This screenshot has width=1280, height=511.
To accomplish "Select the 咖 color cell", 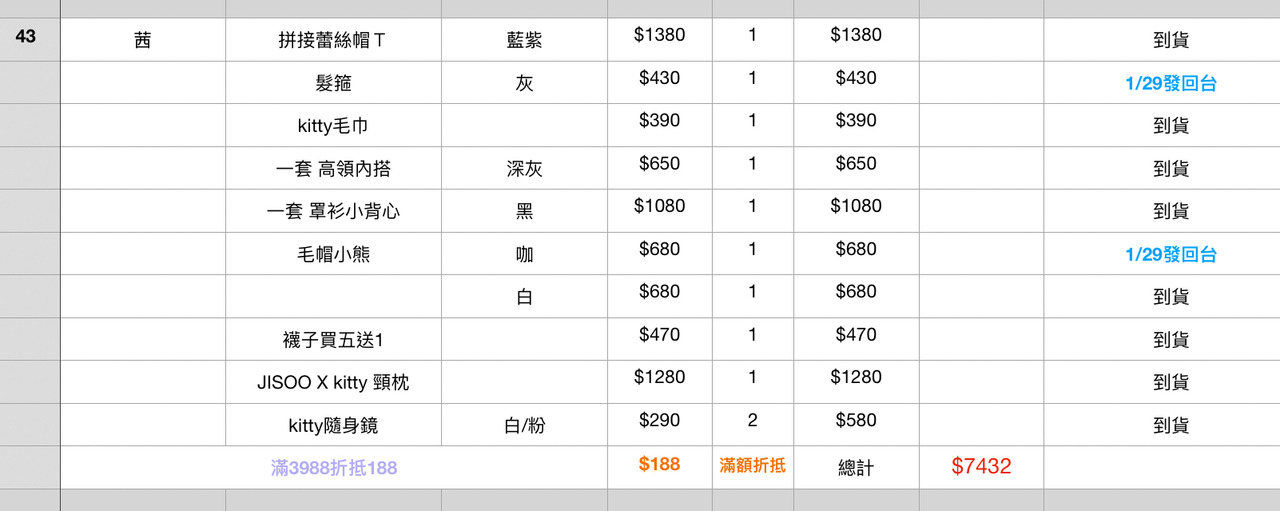I will click(x=524, y=254).
